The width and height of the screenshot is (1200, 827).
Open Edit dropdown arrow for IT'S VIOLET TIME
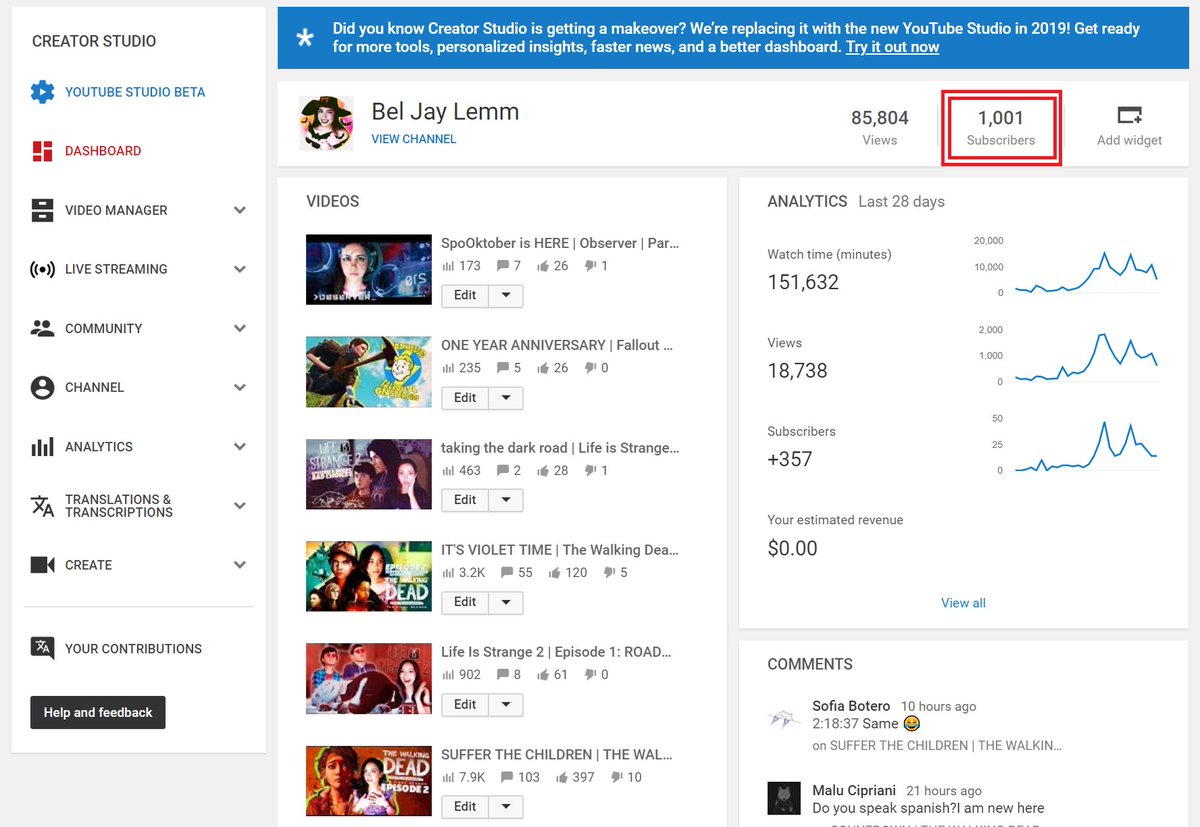(x=506, y=602)
